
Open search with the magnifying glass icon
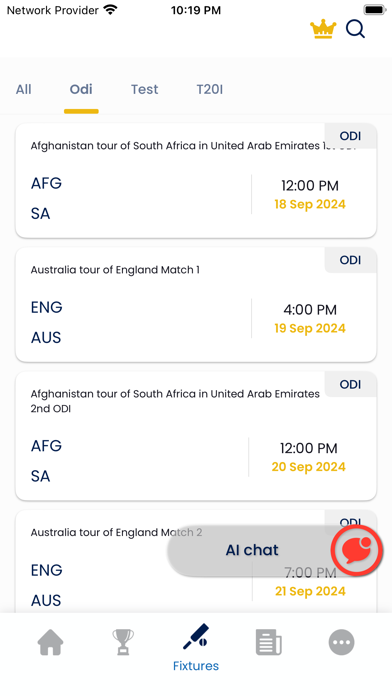356,29
